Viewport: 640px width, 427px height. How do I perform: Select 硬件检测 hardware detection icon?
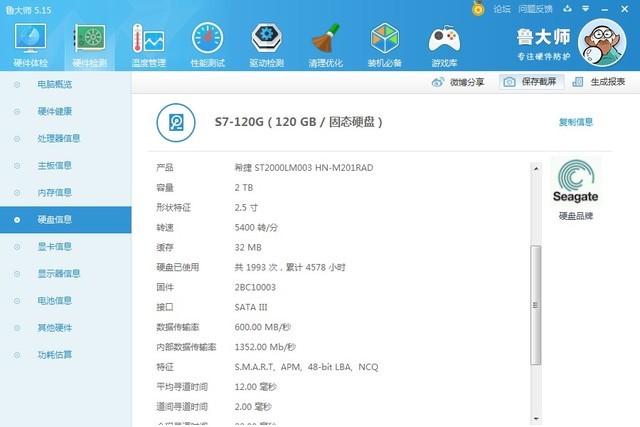[89, 38]
